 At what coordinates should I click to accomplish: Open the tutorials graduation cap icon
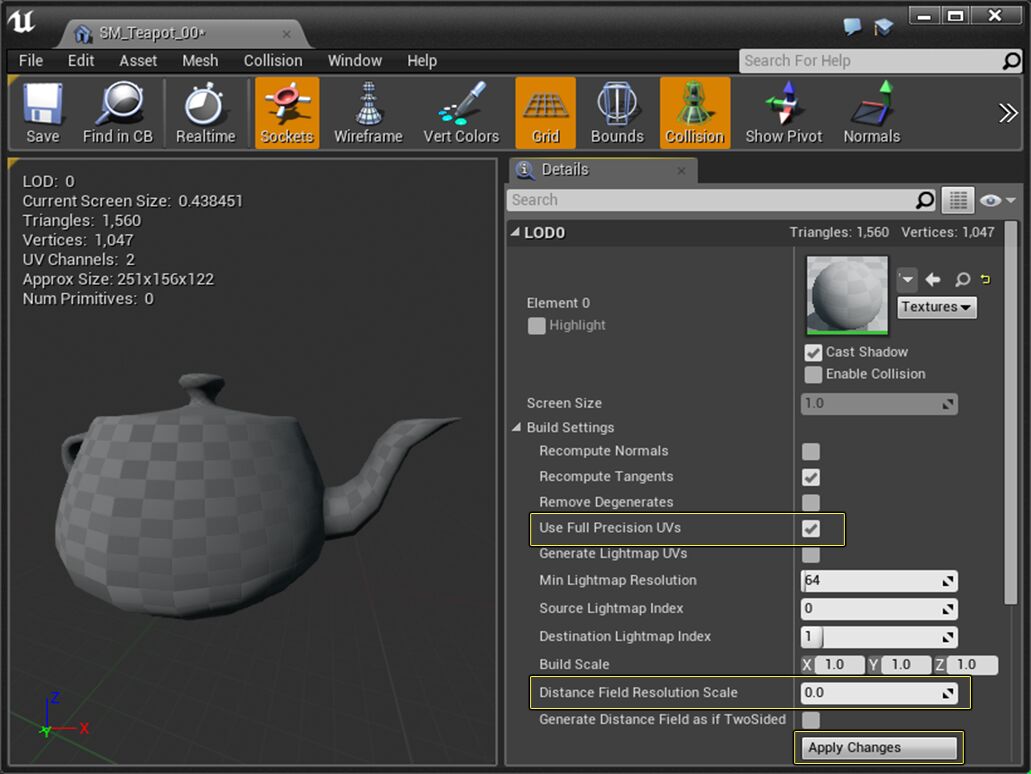(883, 27)
